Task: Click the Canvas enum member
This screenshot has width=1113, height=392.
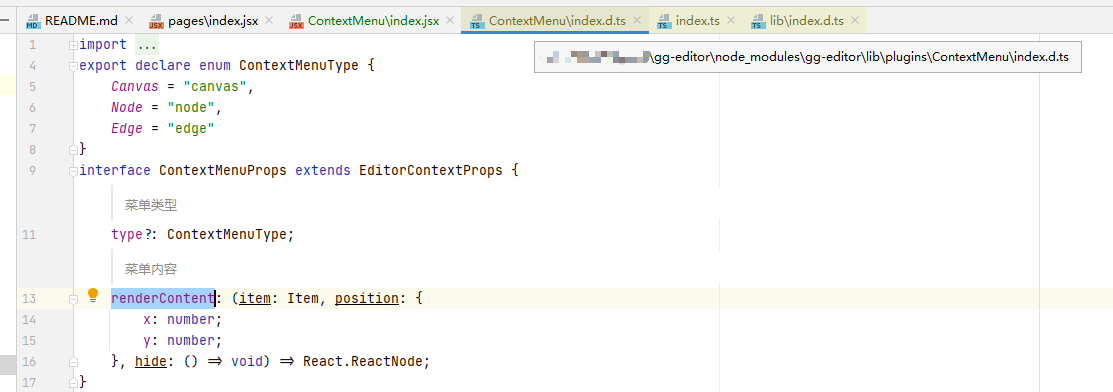Action: point(135,87)
